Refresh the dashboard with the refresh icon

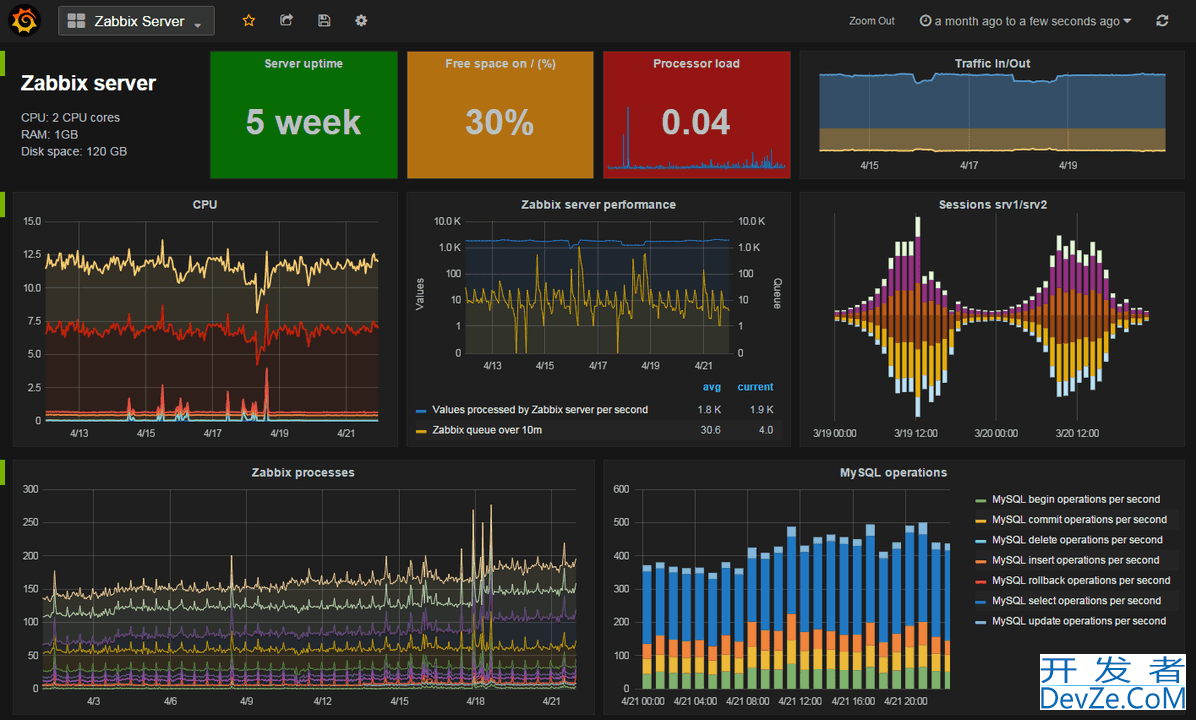[x=1162, y=21]
